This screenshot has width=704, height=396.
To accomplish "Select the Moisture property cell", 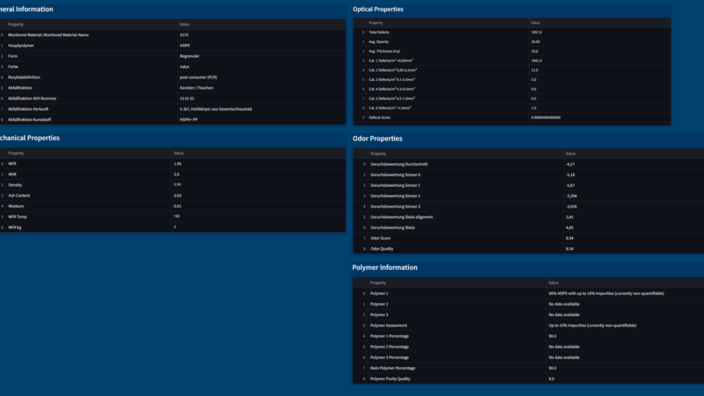I will [x=88, y=206].
